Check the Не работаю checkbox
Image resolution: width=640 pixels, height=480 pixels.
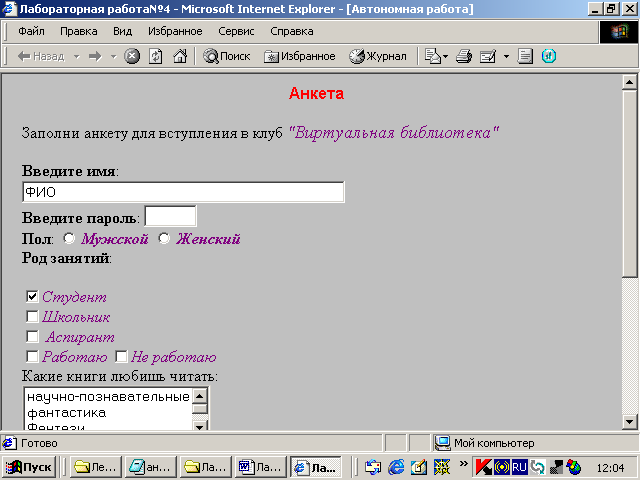(x=121, y=356)
